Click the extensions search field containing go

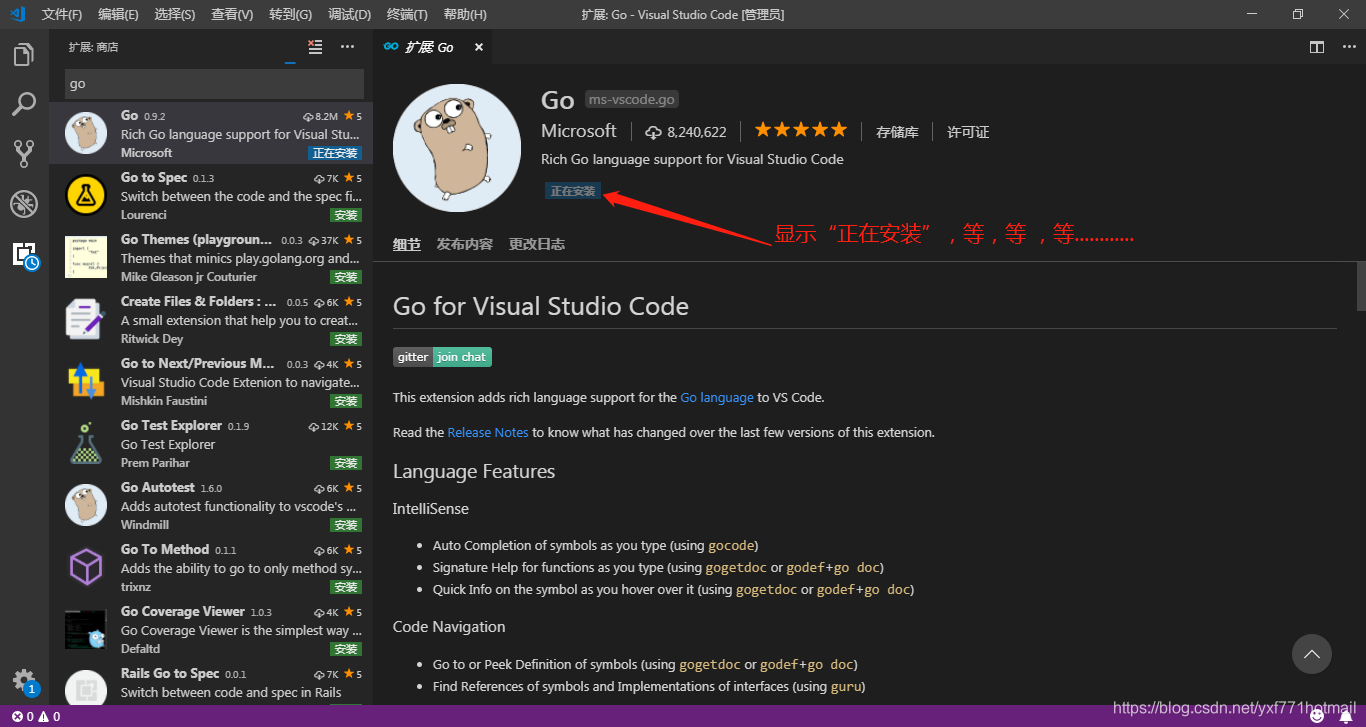(214, 84)
